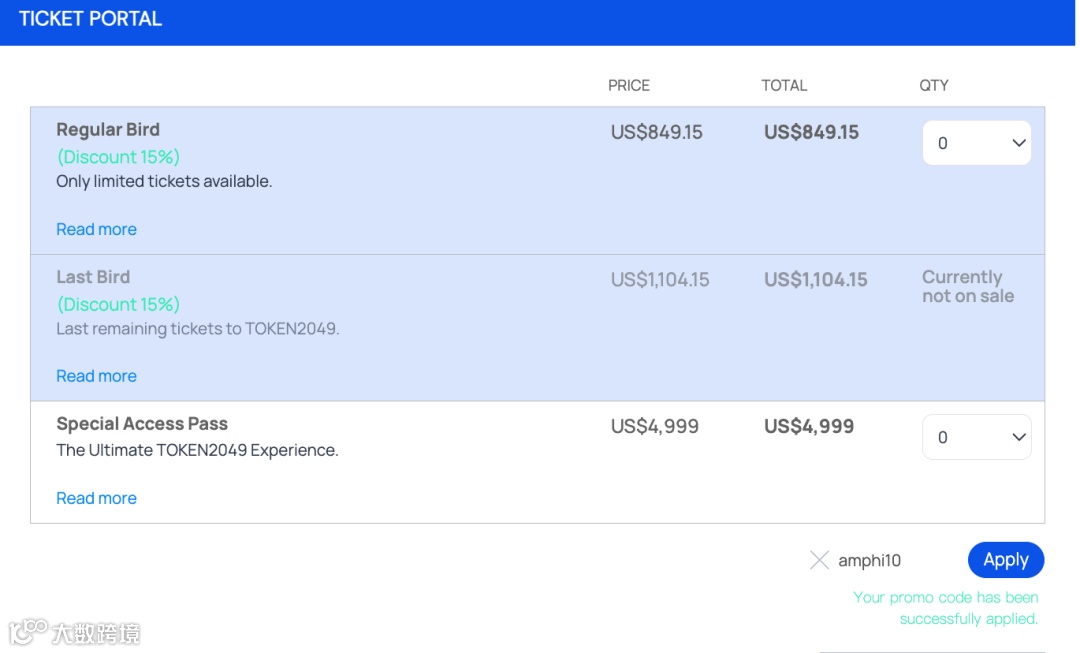Image resolution: width=1080 pixels, height=653 pixels.
Task: Click the TICKET PORTAL header title
Action: (90, 19)
